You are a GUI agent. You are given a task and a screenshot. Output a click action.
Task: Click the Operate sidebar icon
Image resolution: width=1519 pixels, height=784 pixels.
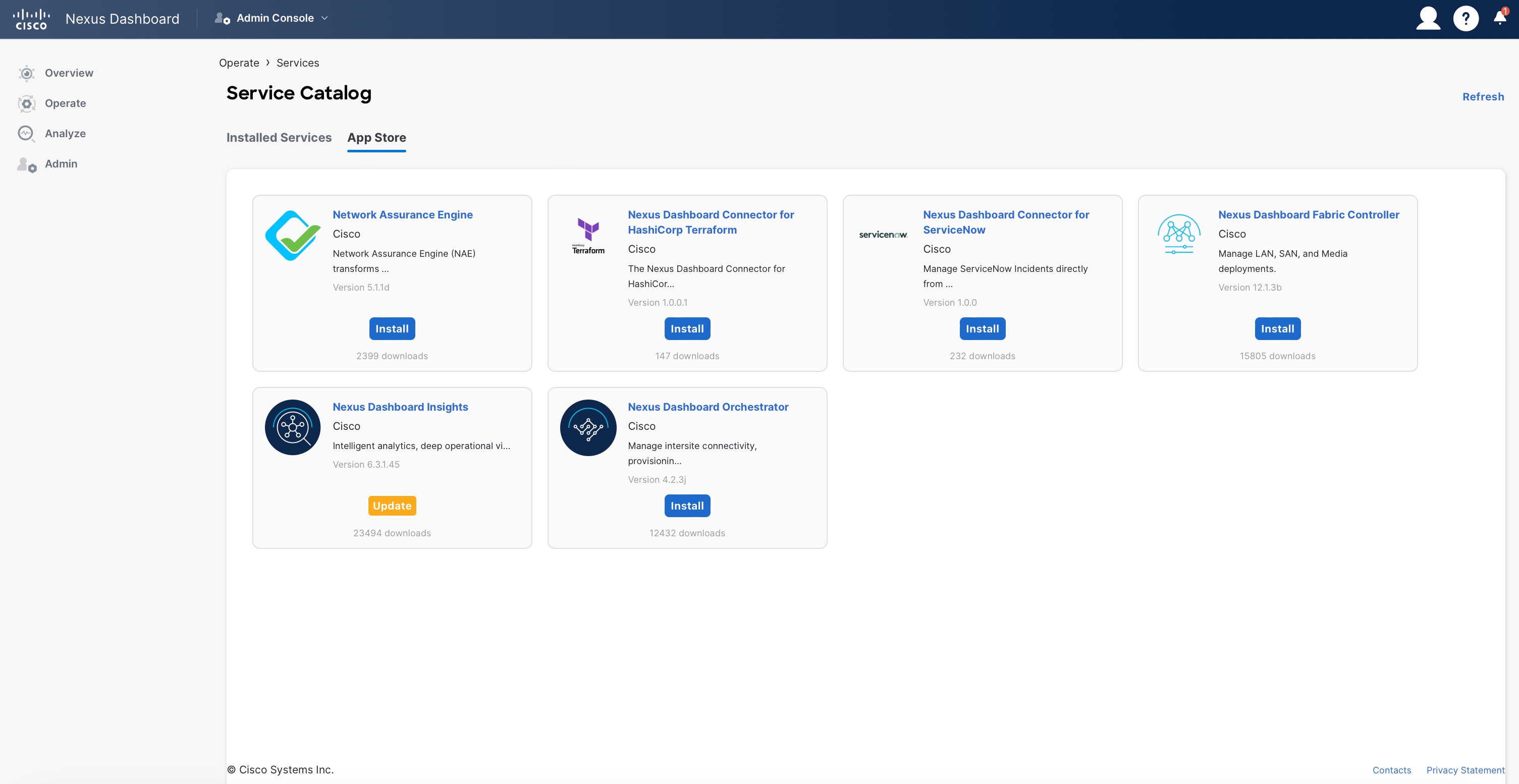27,104
